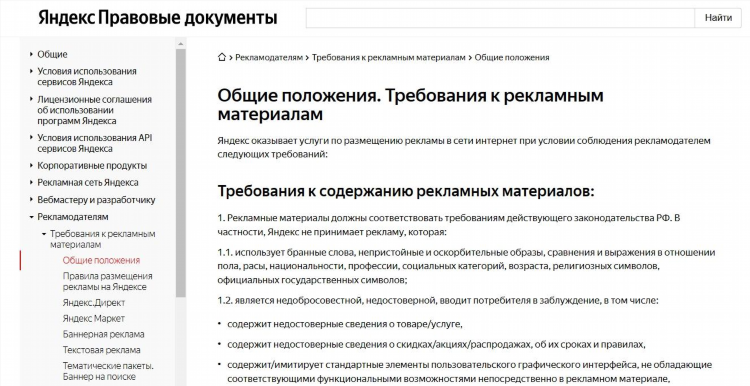Screen dimensions: 750x386
Task: Open Требования к рекламным материалам breadcrumb
Action: (x=388, y=57)
